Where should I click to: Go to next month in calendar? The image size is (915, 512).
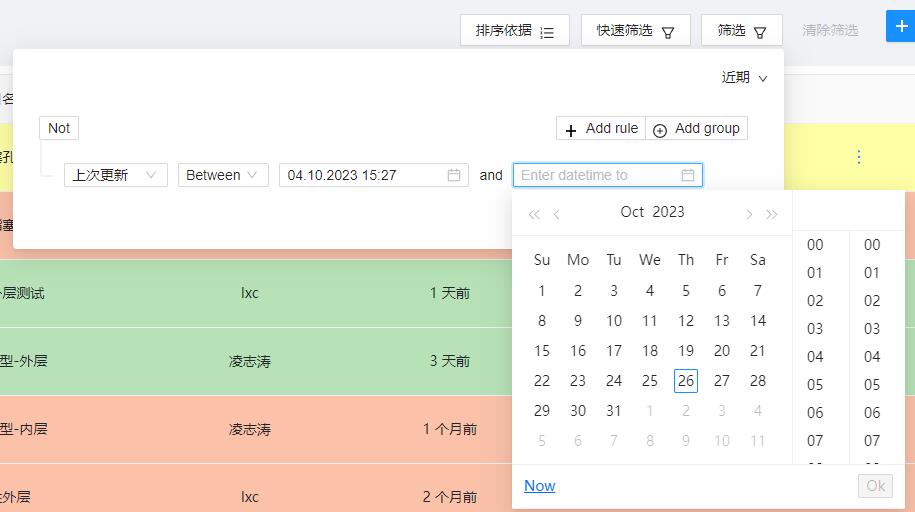748,214
